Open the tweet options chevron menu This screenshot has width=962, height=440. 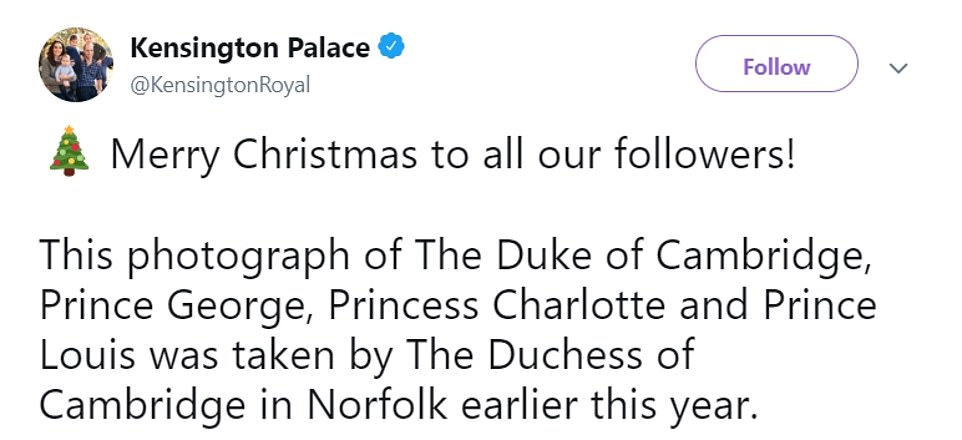point(897,68)
